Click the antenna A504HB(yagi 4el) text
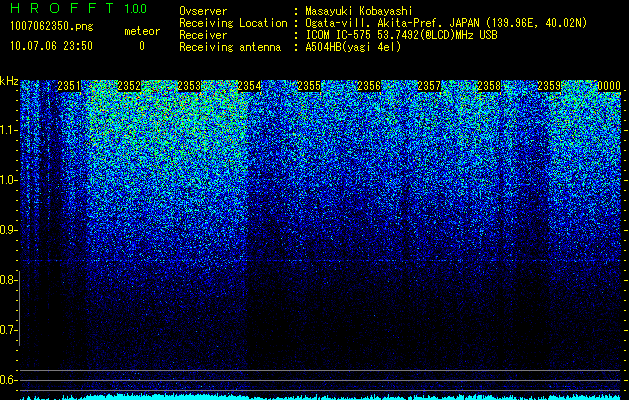 tap(353, 47)
